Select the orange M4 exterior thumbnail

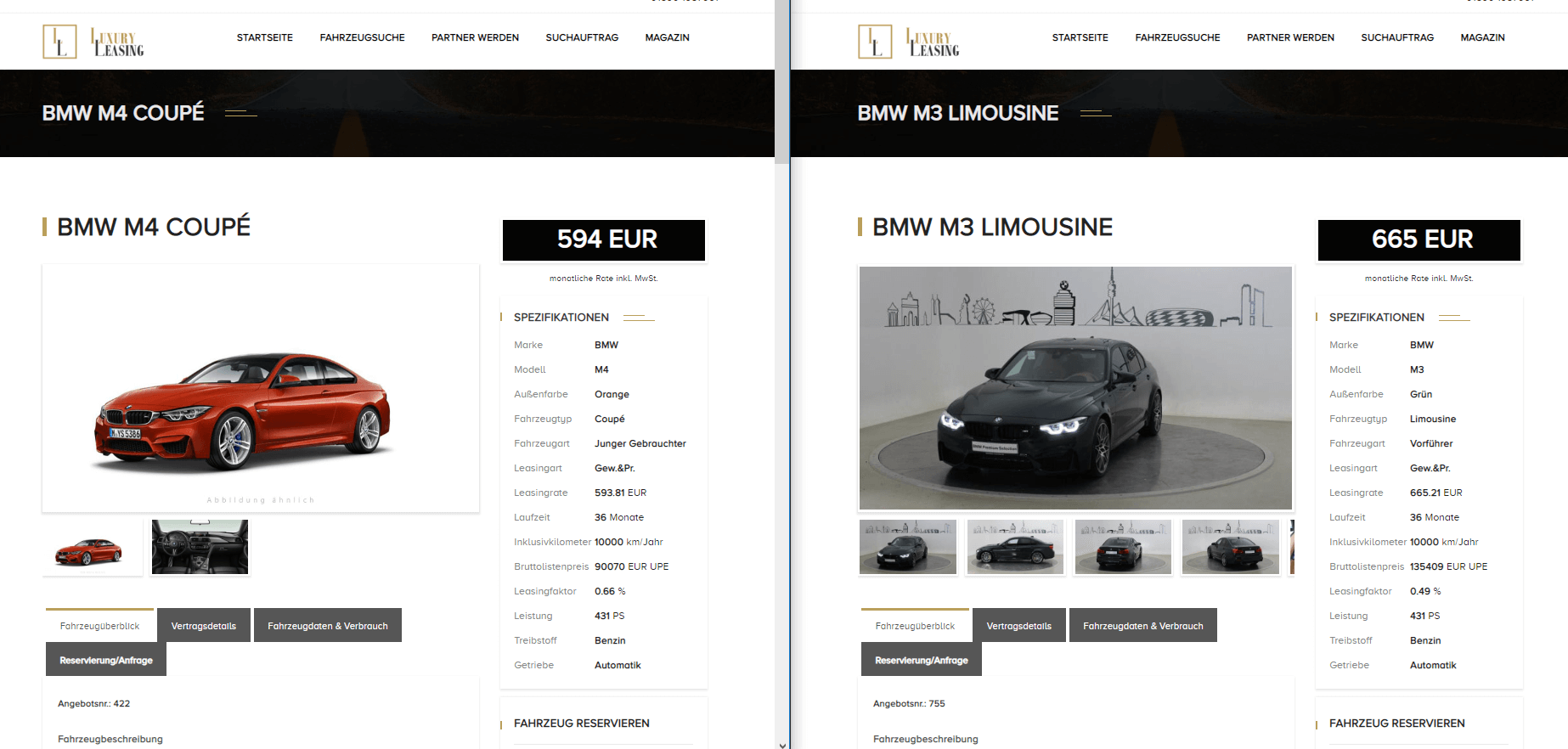click(93, 548)
